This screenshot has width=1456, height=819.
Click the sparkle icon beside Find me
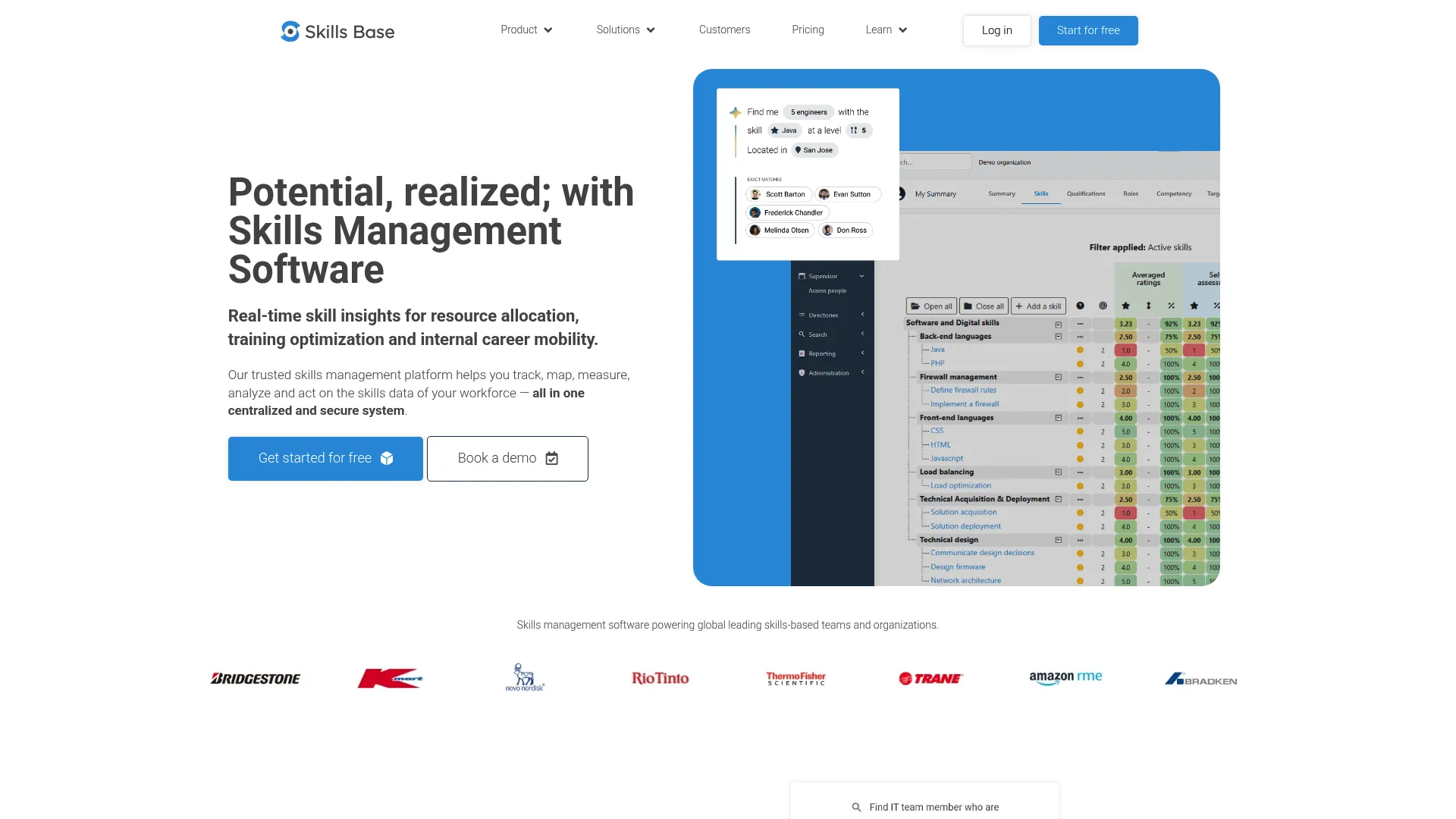[735, 112]
